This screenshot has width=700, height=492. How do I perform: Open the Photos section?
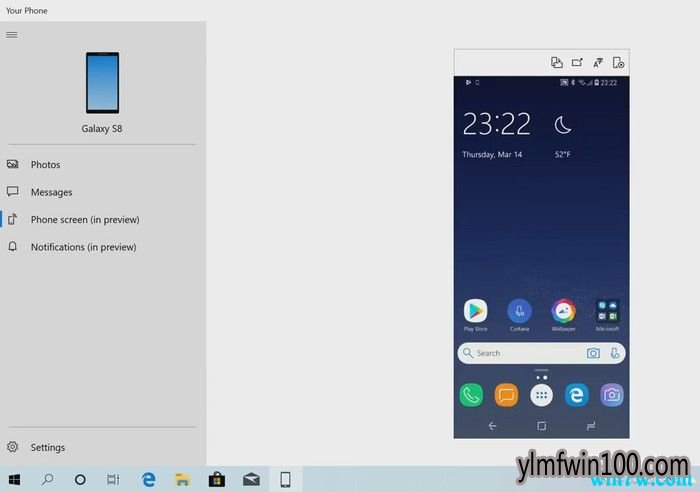pyautogui.click(x=102, y=165)
